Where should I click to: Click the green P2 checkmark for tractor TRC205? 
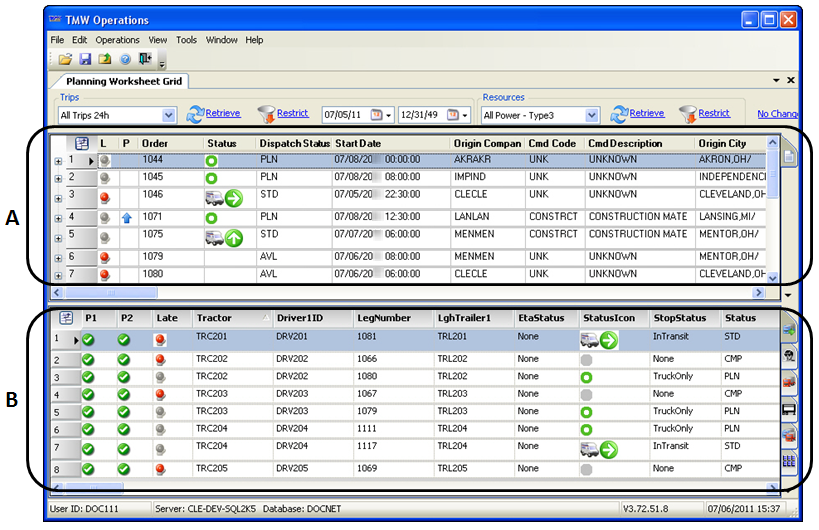[x=124, y=468]
